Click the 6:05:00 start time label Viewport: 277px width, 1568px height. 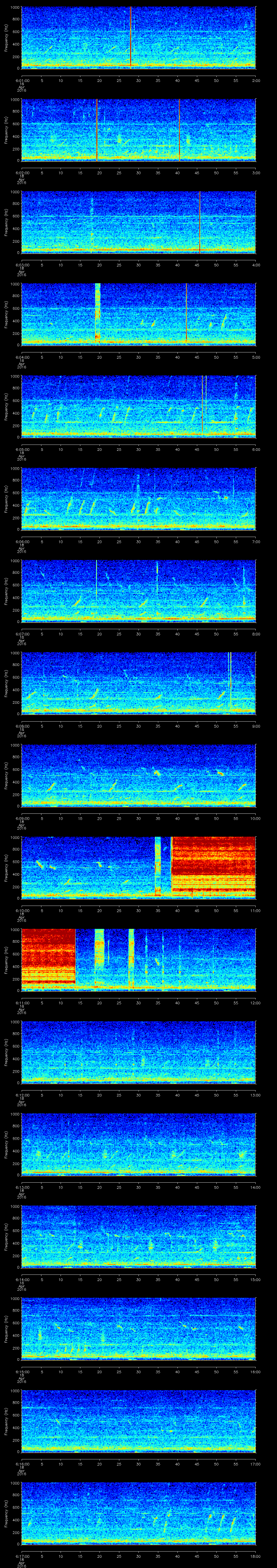pyautogui.click(x=22, y=449)
